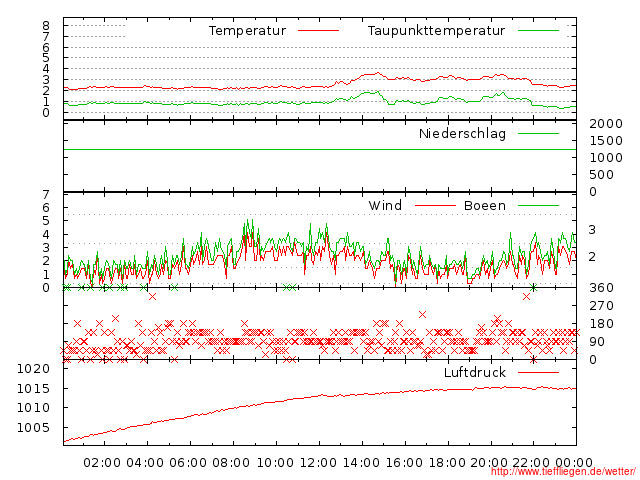
Task: Click the 90 wind direction axis value
Action: pyautogui.click(x=597, y=342)
